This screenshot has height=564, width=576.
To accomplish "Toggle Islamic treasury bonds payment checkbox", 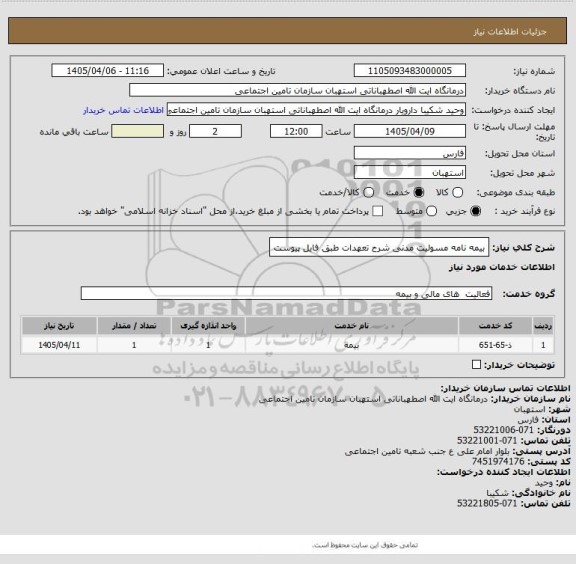I will [377, 211].
